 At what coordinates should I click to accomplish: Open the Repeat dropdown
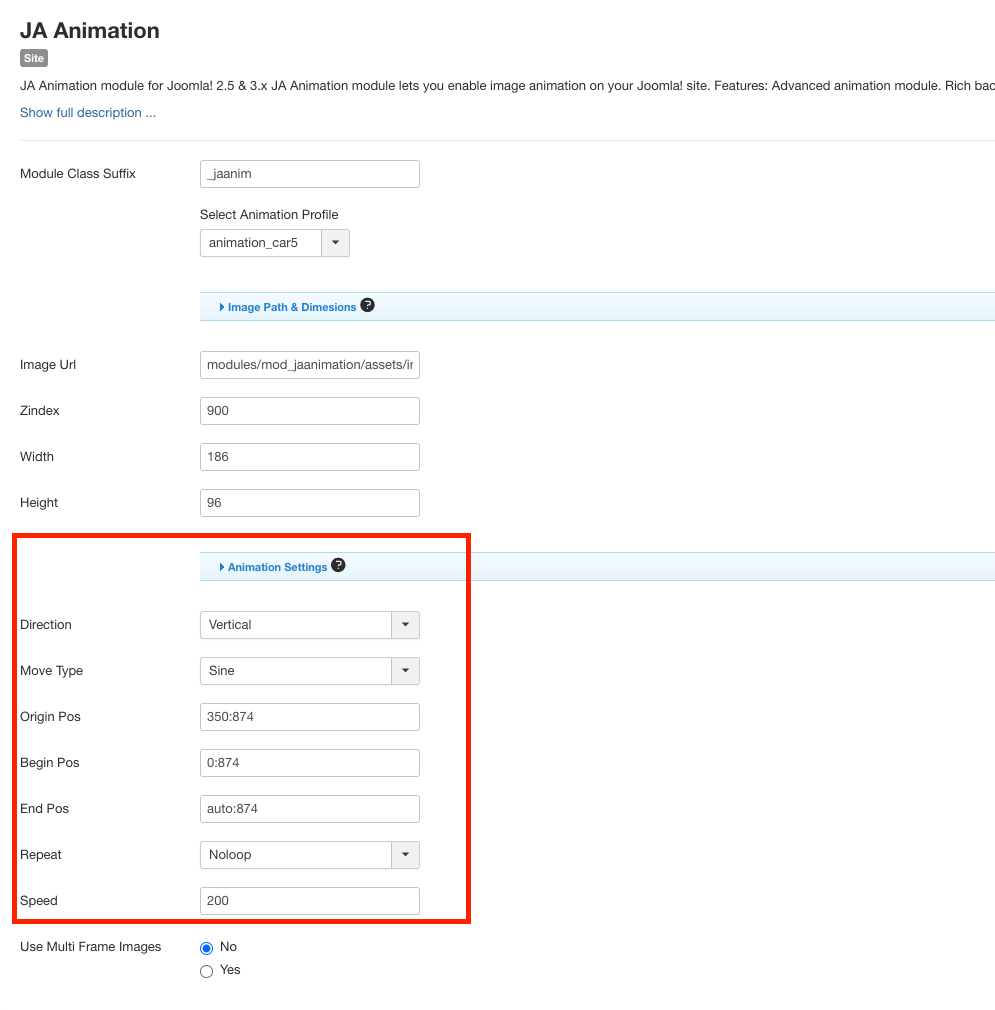[x=309, y=855]
